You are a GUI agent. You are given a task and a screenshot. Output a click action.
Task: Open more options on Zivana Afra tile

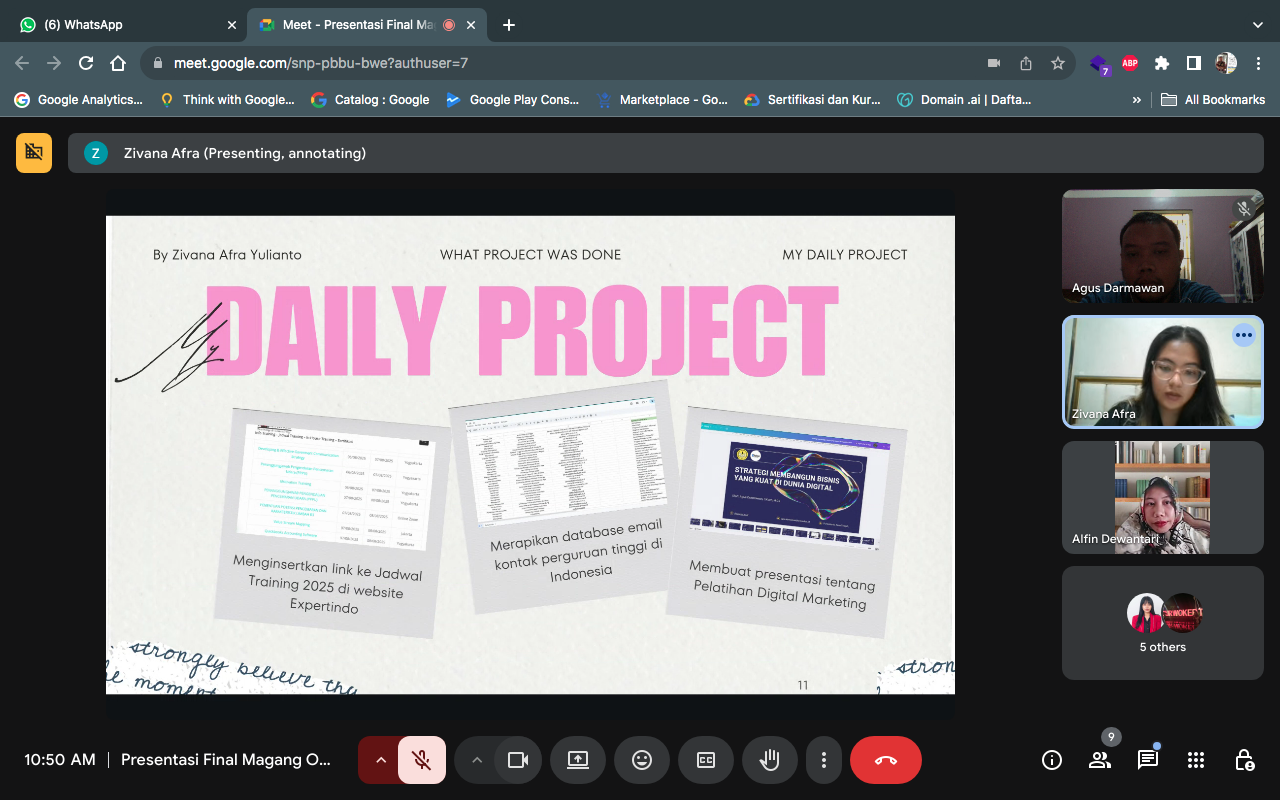[x=1243, y=336]
